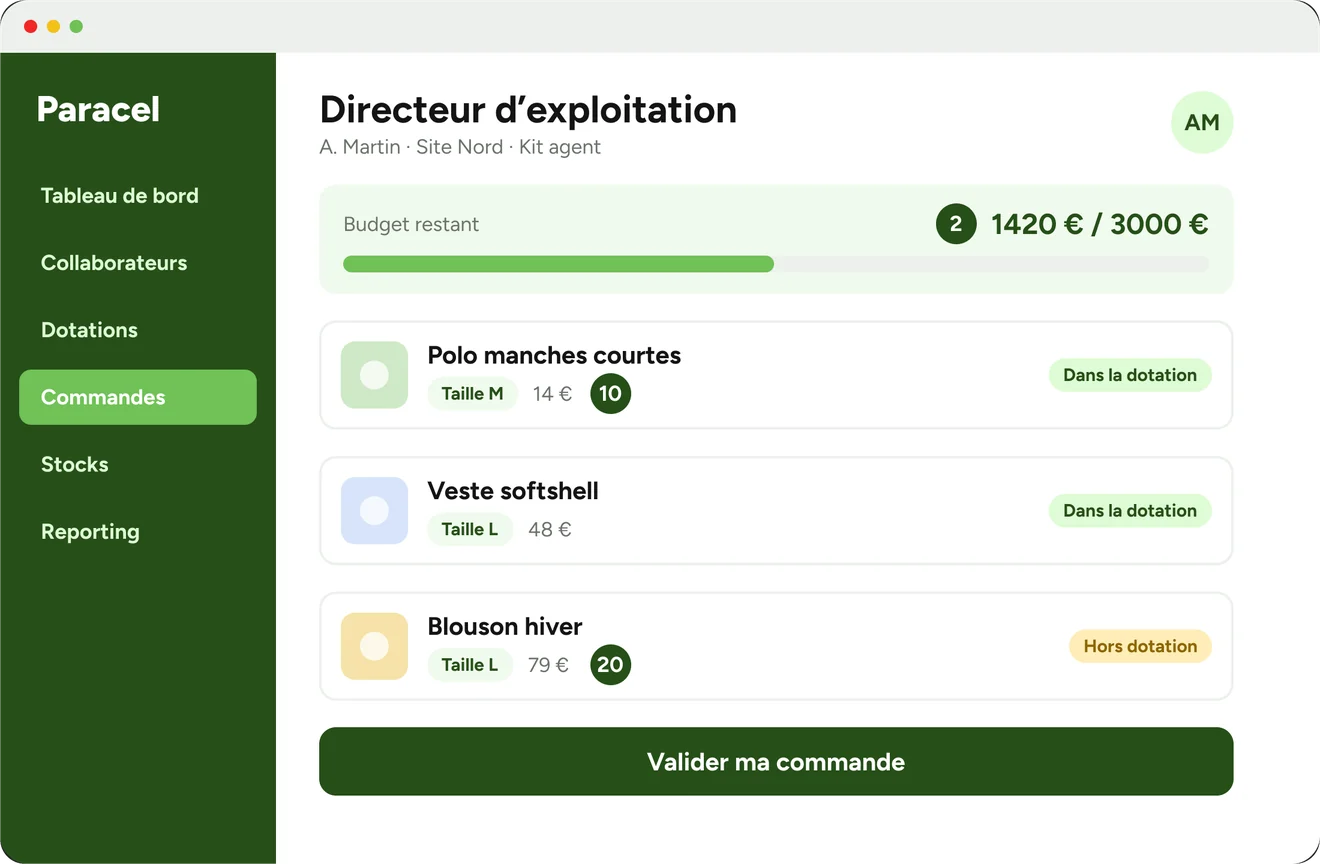Click the Blouson hiver product thumbnail
This screenshot has width=1320, height=864.
point(374,646)
